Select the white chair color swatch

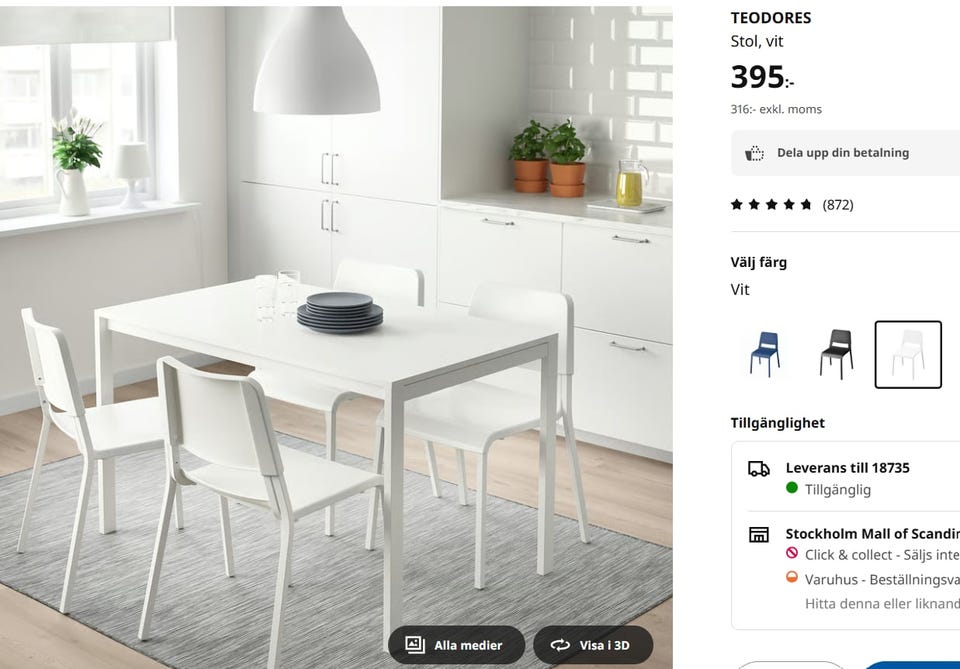point(908,354)
